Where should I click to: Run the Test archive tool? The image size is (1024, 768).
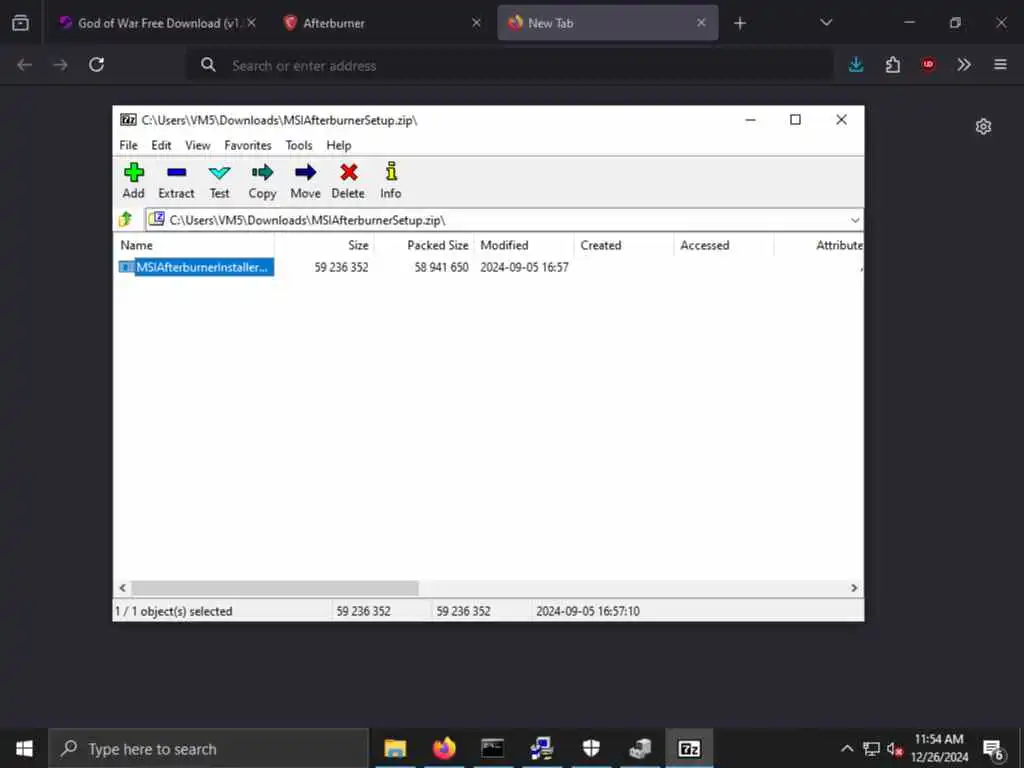[219, 180]
